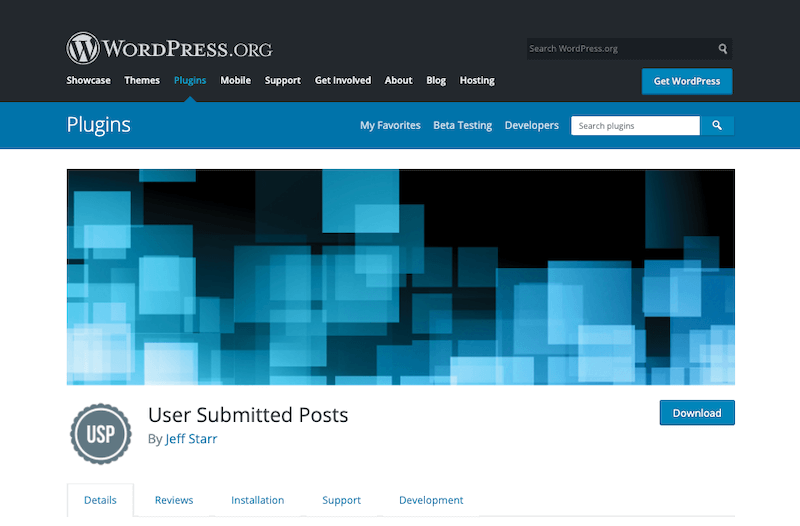Open the Mobile navigation link
This screenshot has width=800, height=526.
coord(235,81)
